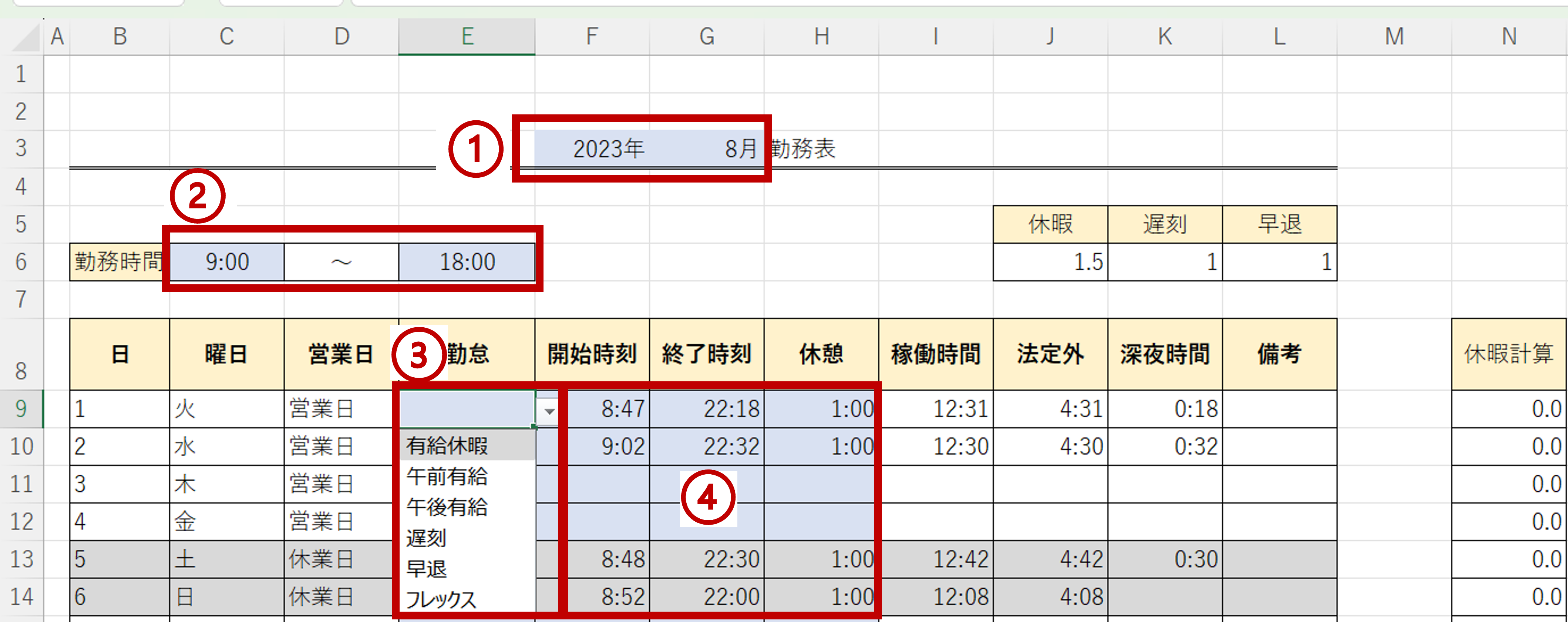Screen dimensions: 1568x622
Task: Select column header N
Action: tap(1510, 36)
